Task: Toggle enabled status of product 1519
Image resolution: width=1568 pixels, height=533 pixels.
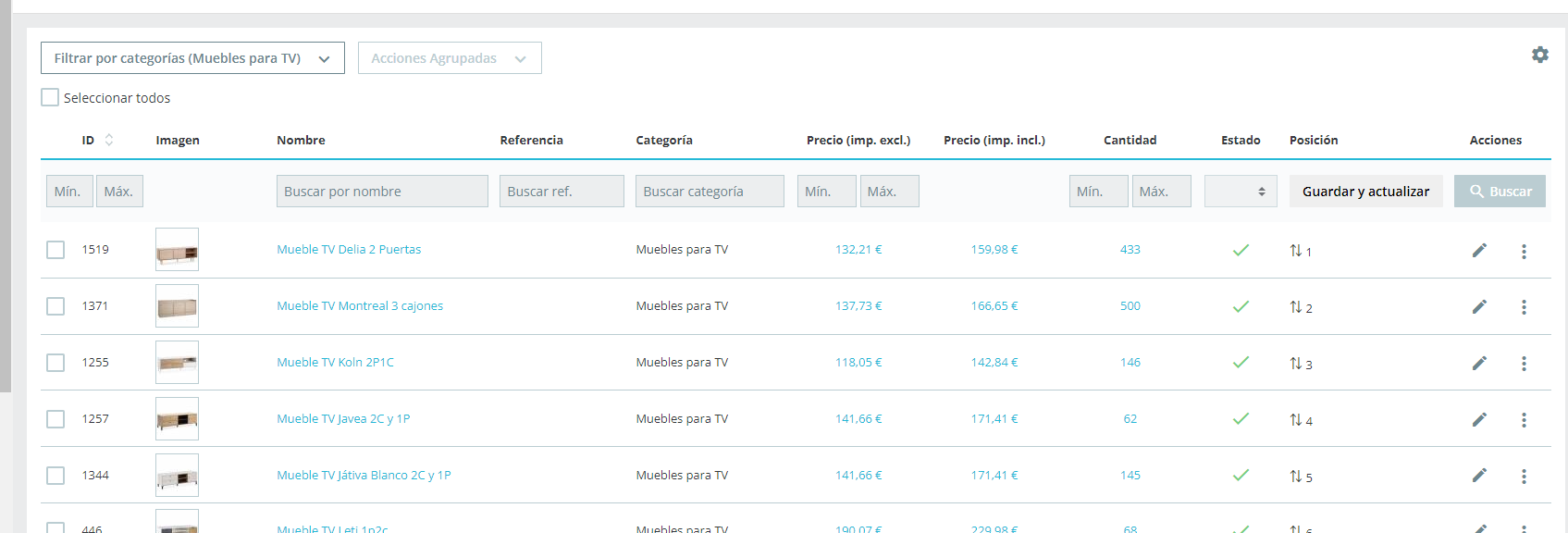Action: click(1241, 250)
